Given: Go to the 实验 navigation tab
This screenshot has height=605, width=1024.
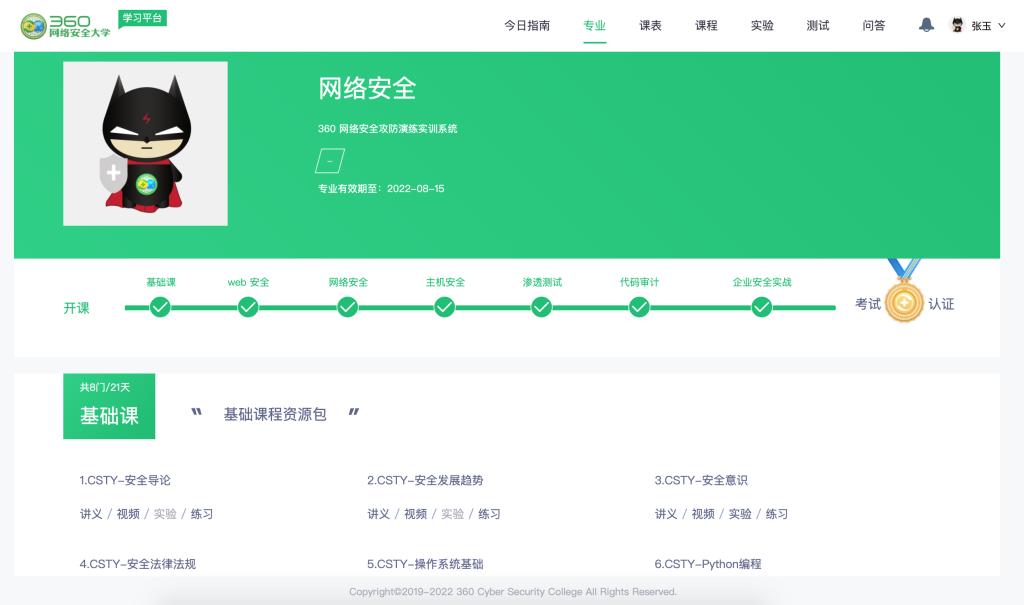Looking at the screenshot, I should click(762, 26).
